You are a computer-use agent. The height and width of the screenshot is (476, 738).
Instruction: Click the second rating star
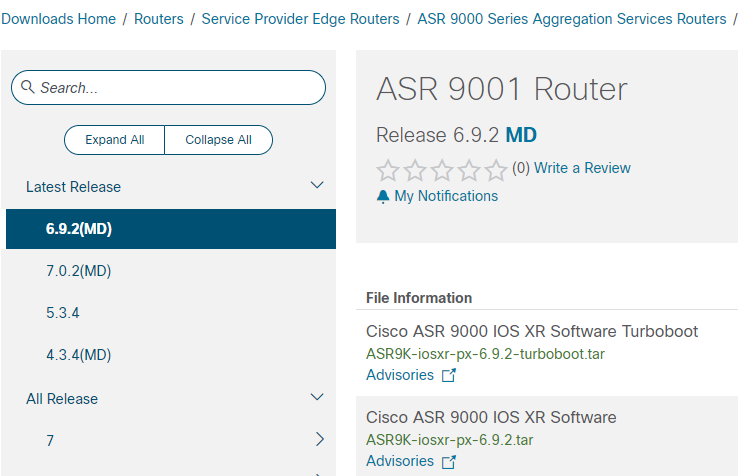click(415, 170)
